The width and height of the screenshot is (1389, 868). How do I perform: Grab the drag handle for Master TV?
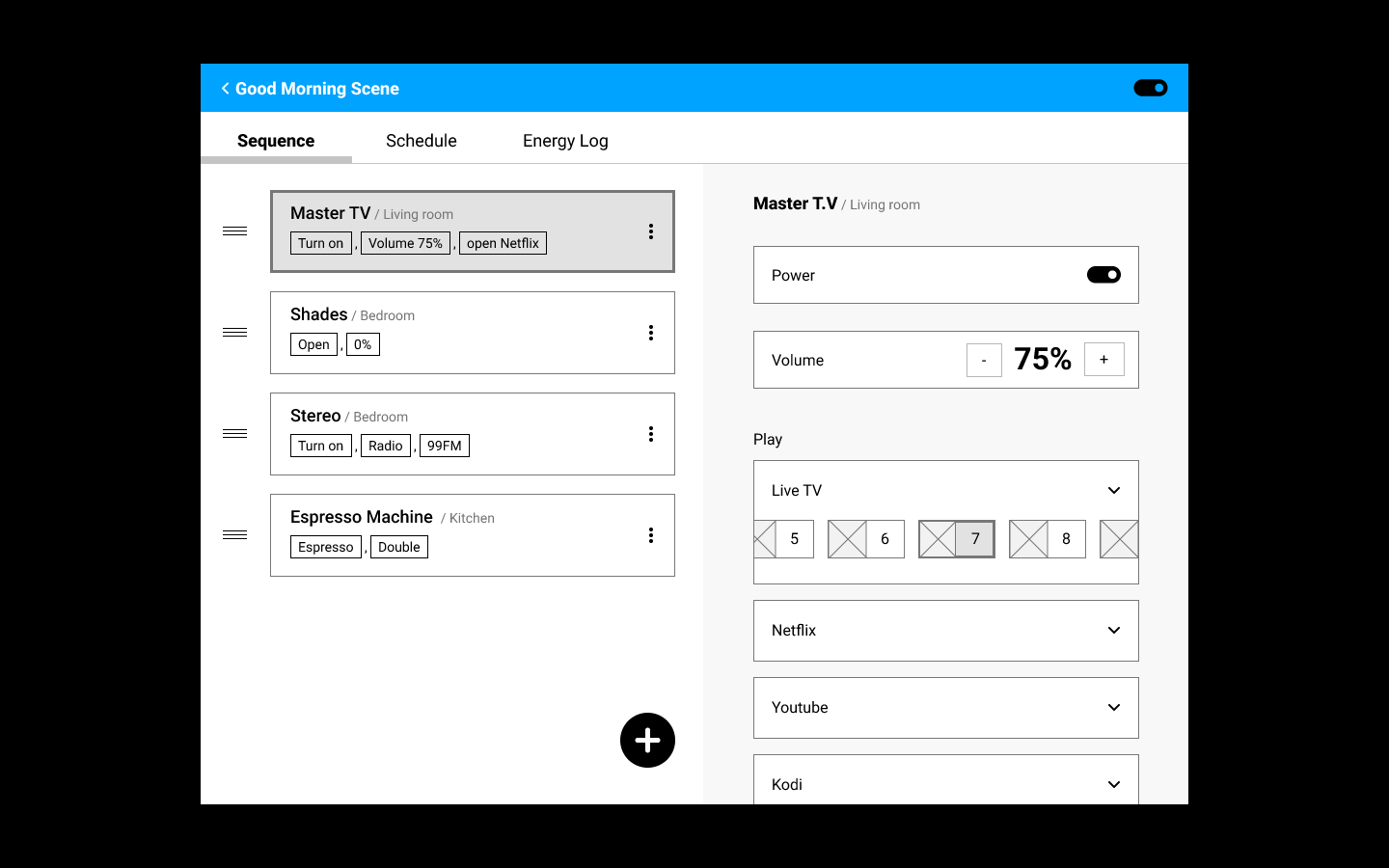234,231
